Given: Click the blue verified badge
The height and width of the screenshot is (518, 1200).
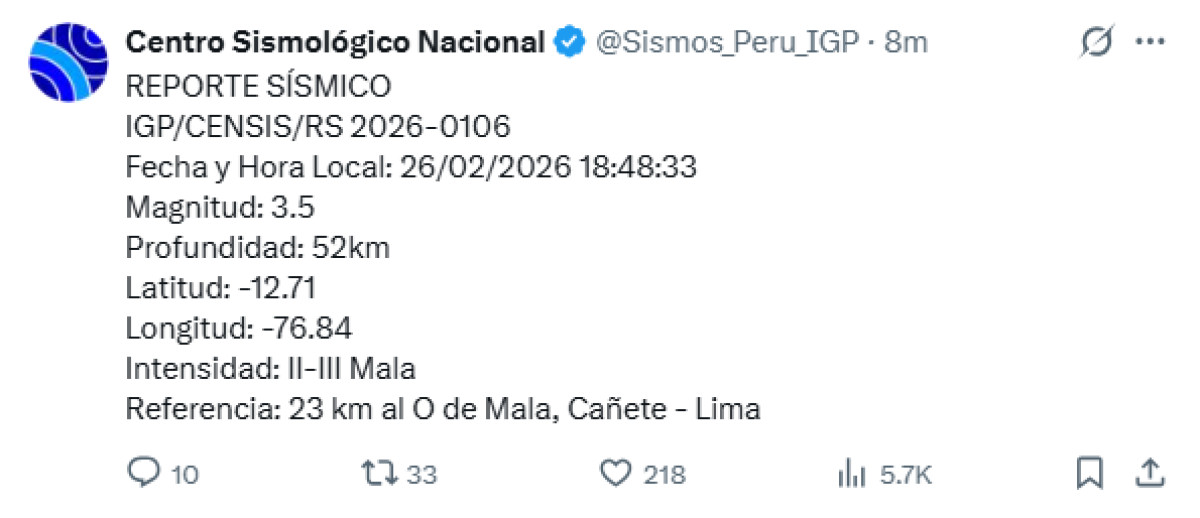Looking at the screenshot, I should click(x=570, y=42).
